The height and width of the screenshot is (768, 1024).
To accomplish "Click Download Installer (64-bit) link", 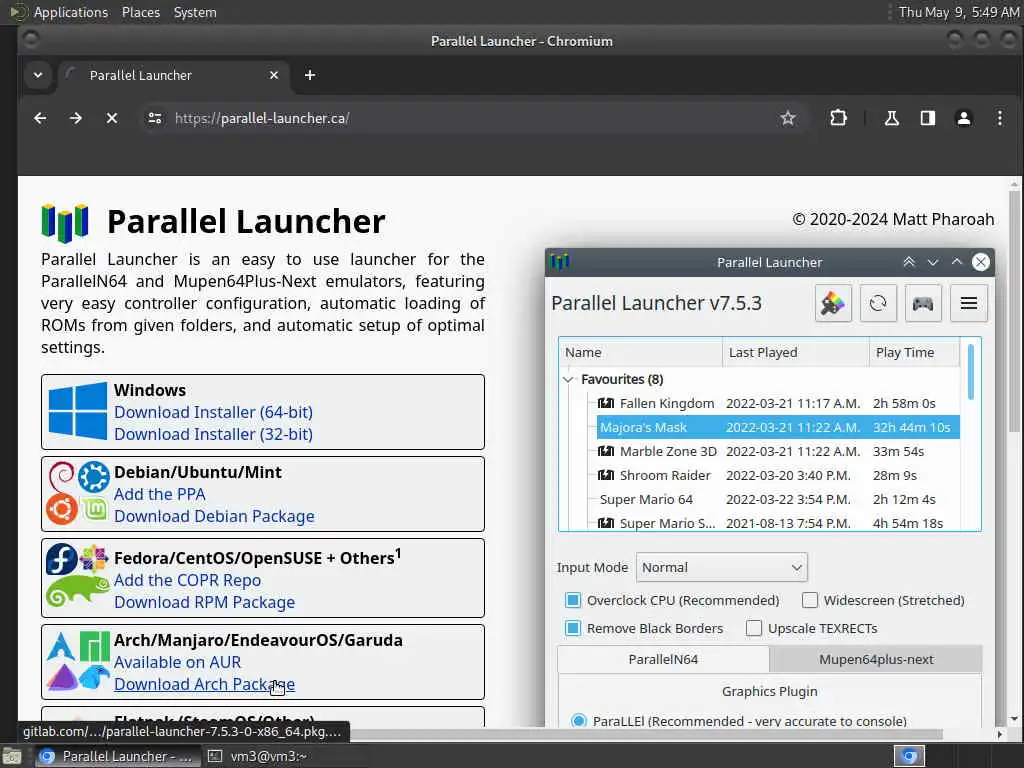I will point(214,412).
